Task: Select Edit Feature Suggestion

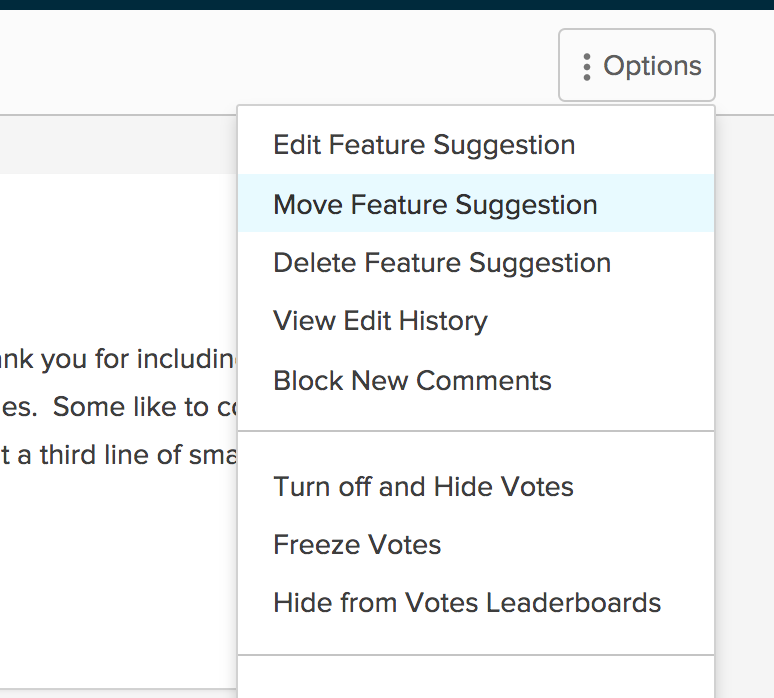Action: [476, 145]
